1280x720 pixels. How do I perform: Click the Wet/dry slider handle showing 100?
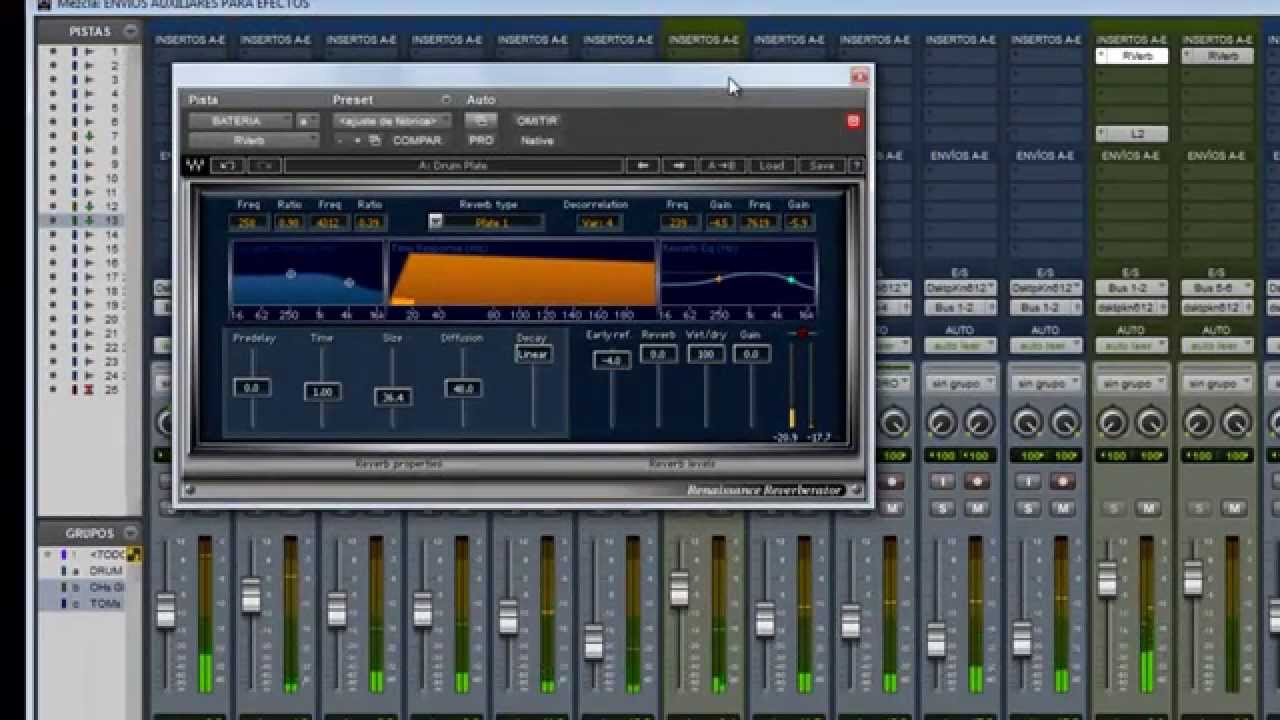point(706,354)
